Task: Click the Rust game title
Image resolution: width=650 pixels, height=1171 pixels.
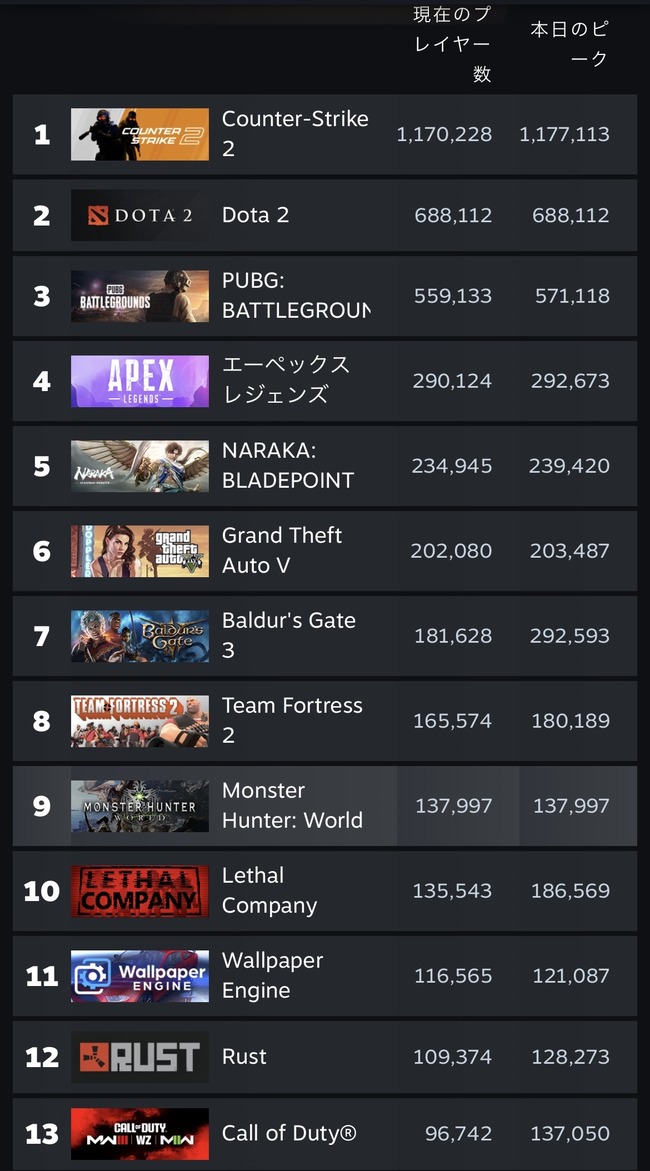Action: 244,1057
